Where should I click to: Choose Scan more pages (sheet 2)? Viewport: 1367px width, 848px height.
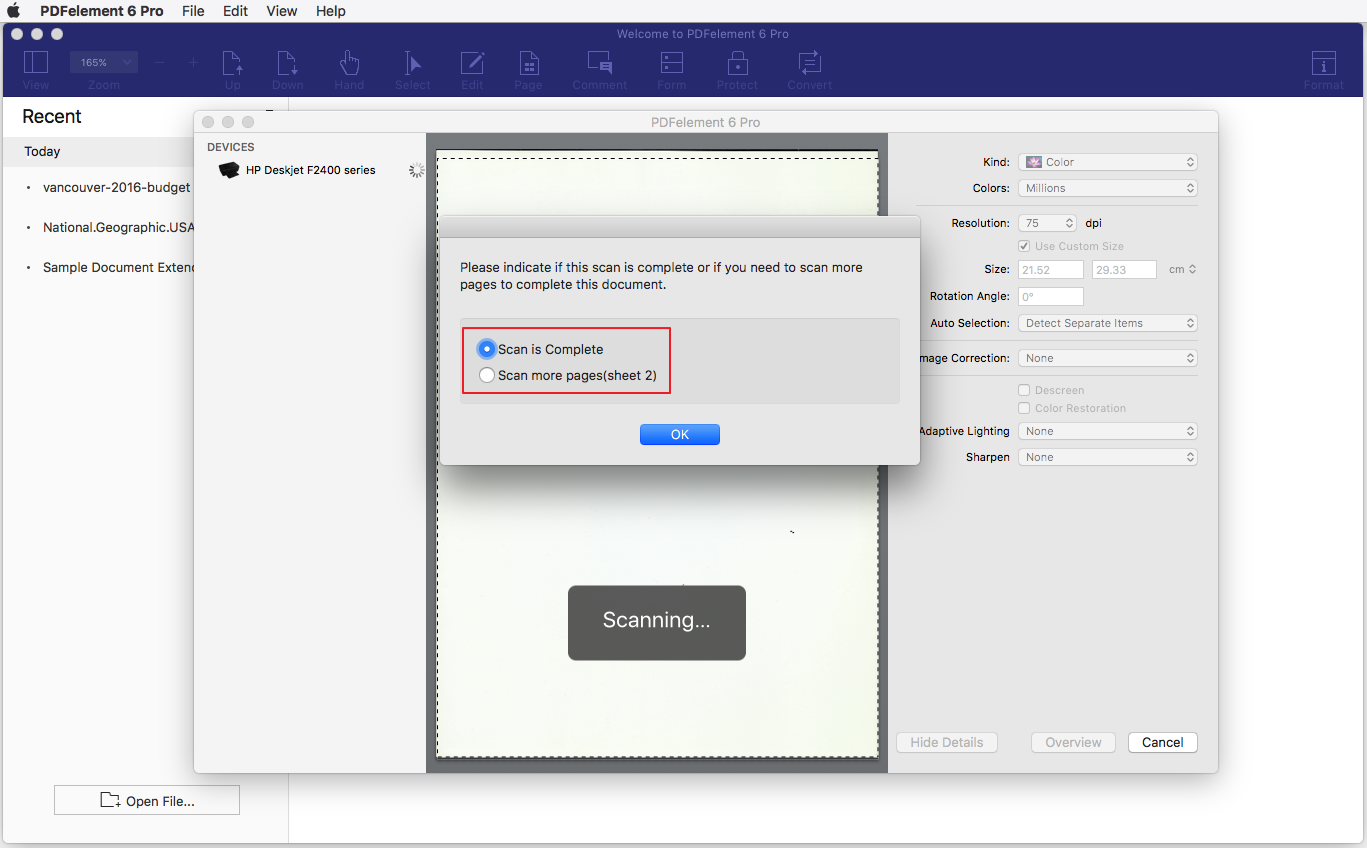[x=487, y=376]
